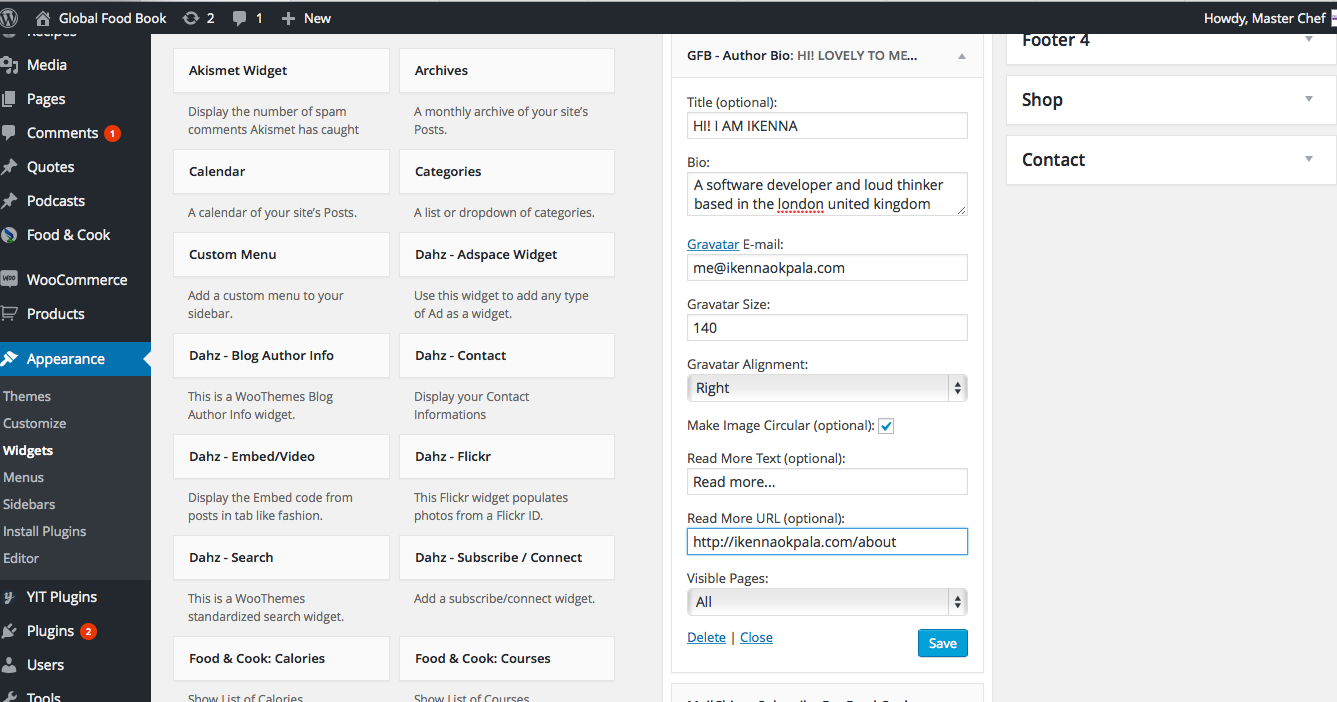Click the Quotes pin icon
This screenshot has height=702, width=1337.
(9, 167)
